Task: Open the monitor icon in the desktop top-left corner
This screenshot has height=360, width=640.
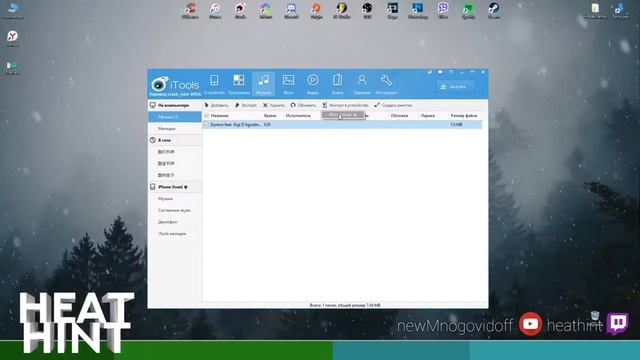Action: coord(12,10)
